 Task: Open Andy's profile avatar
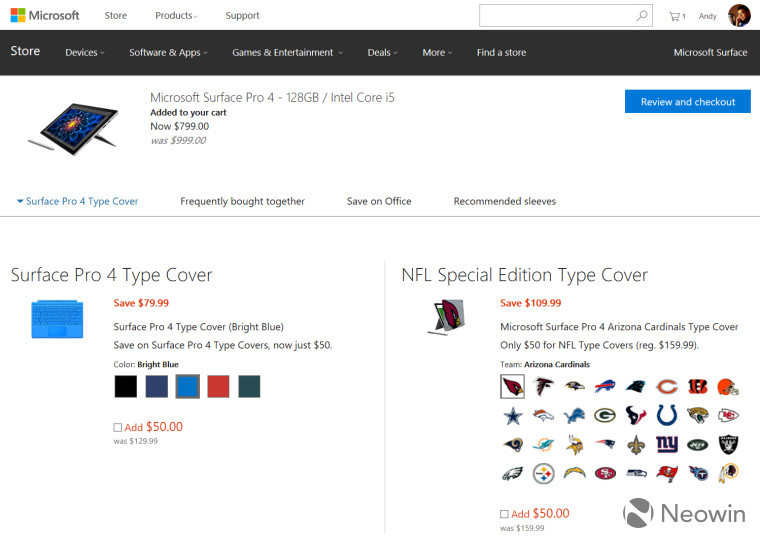tap(739, 16)
